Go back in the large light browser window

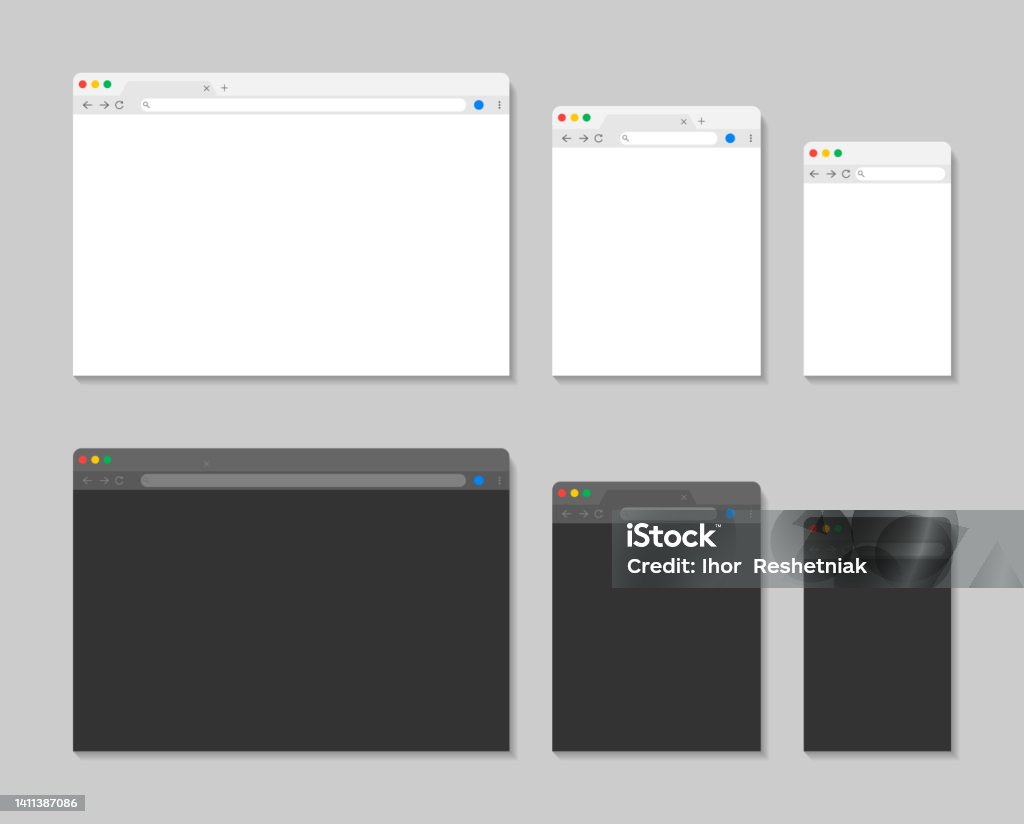coord(88,105)
